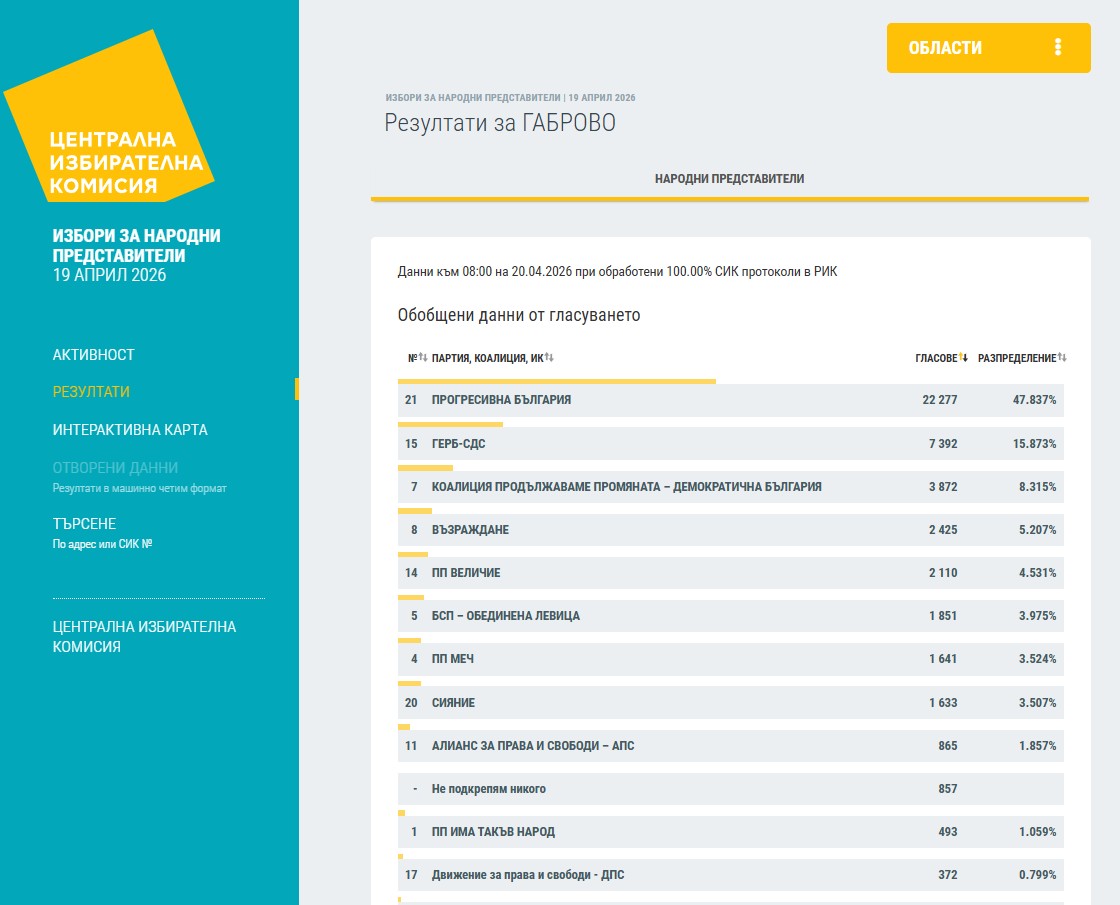Open the ОБЛАСТИ three-dots menu icon

1057,48
